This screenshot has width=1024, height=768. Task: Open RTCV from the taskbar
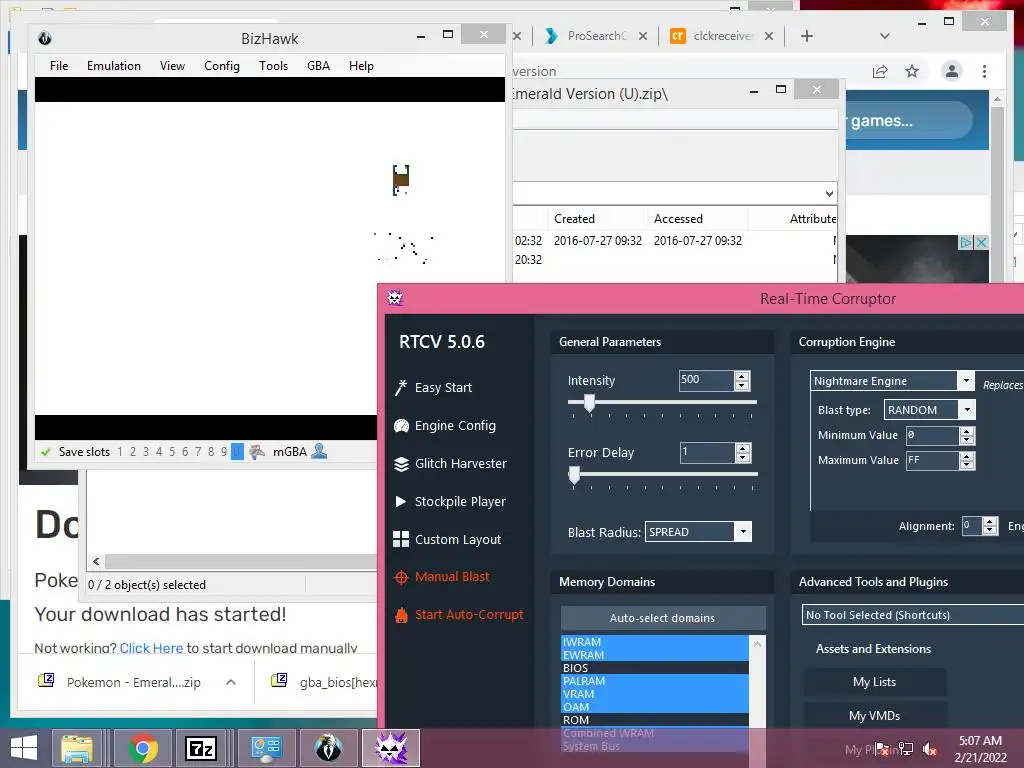point(391,748)
